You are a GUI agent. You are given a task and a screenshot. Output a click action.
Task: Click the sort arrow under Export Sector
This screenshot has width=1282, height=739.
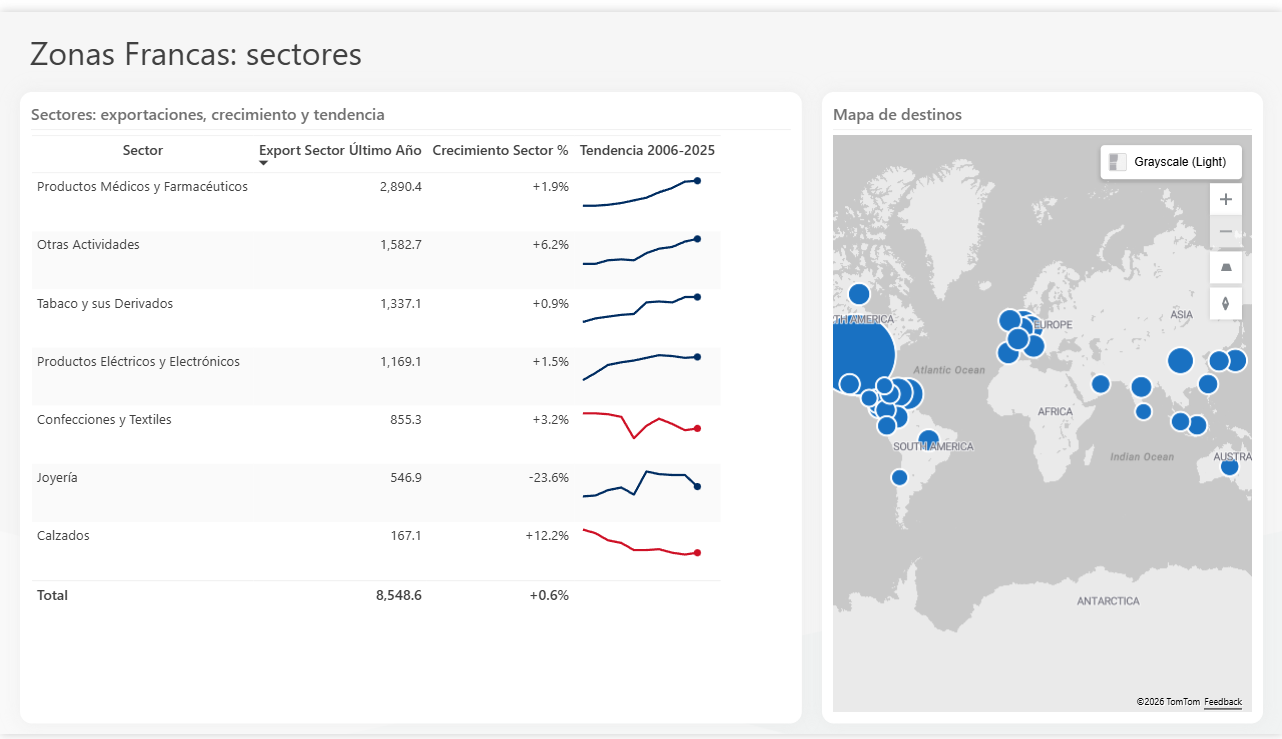[x=264, y=163]
